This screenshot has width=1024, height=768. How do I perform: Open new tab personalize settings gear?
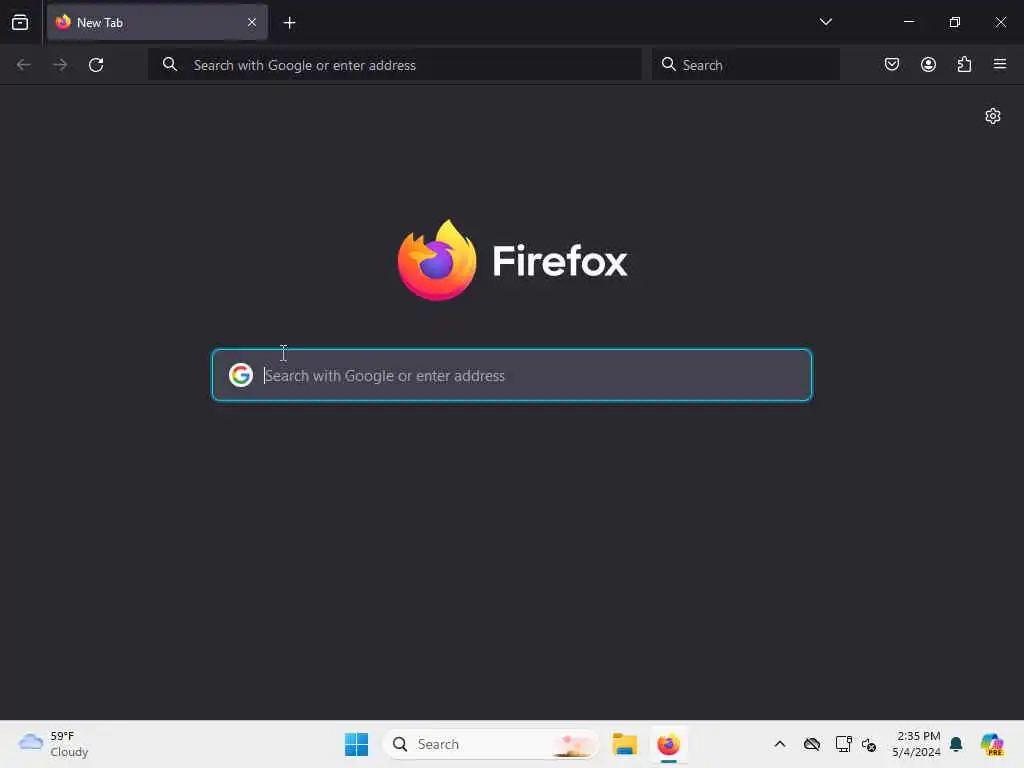coord(993,116)
